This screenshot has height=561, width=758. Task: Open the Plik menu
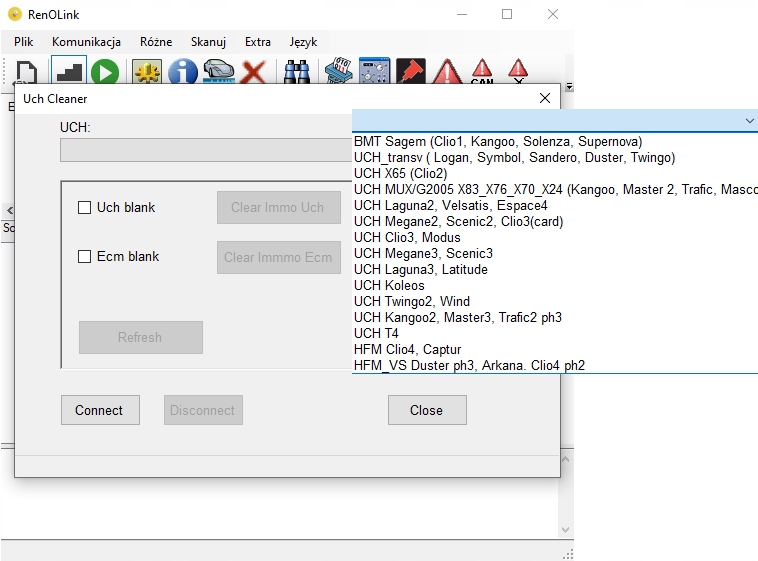[23, 42]
